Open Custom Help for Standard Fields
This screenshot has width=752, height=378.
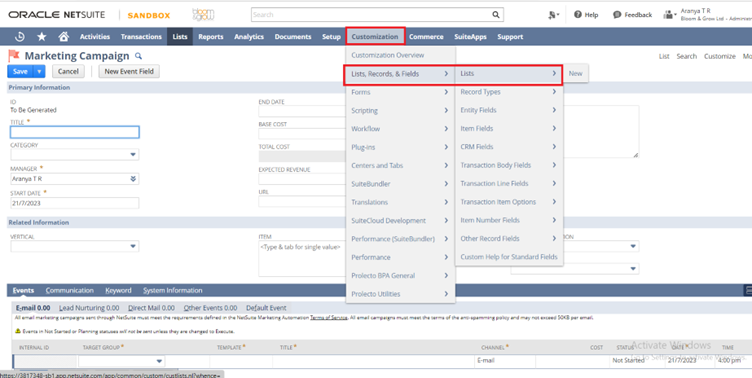point(509,257)
